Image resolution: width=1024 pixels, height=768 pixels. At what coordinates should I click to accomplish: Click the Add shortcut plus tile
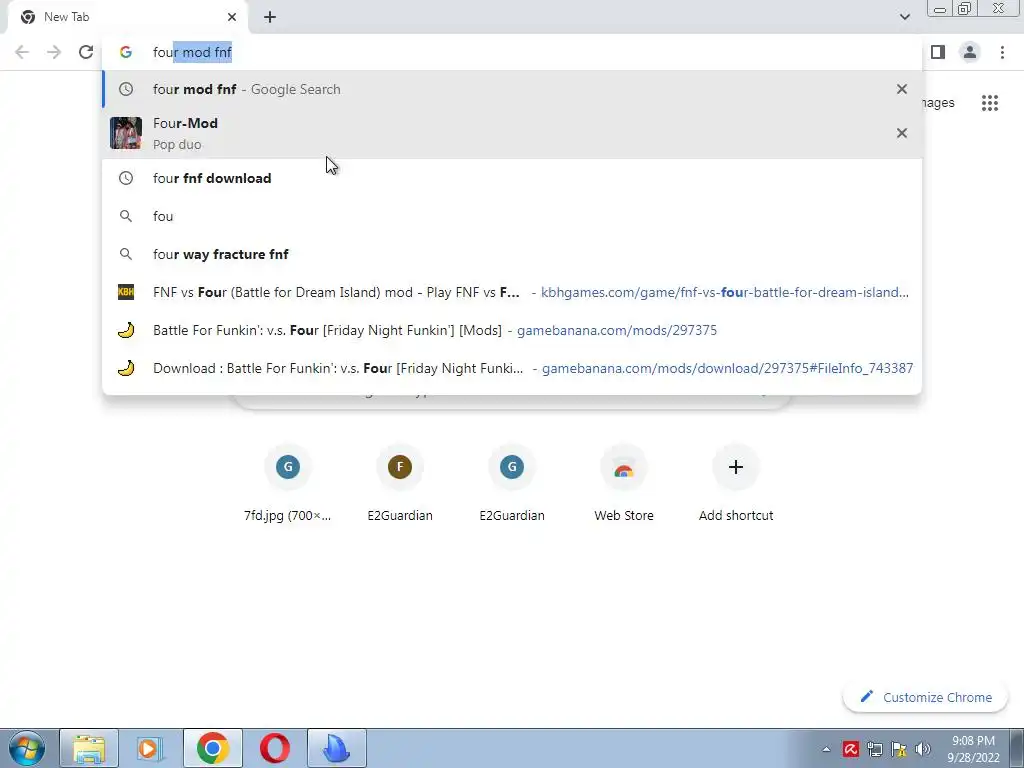click(x=736, y=483)
